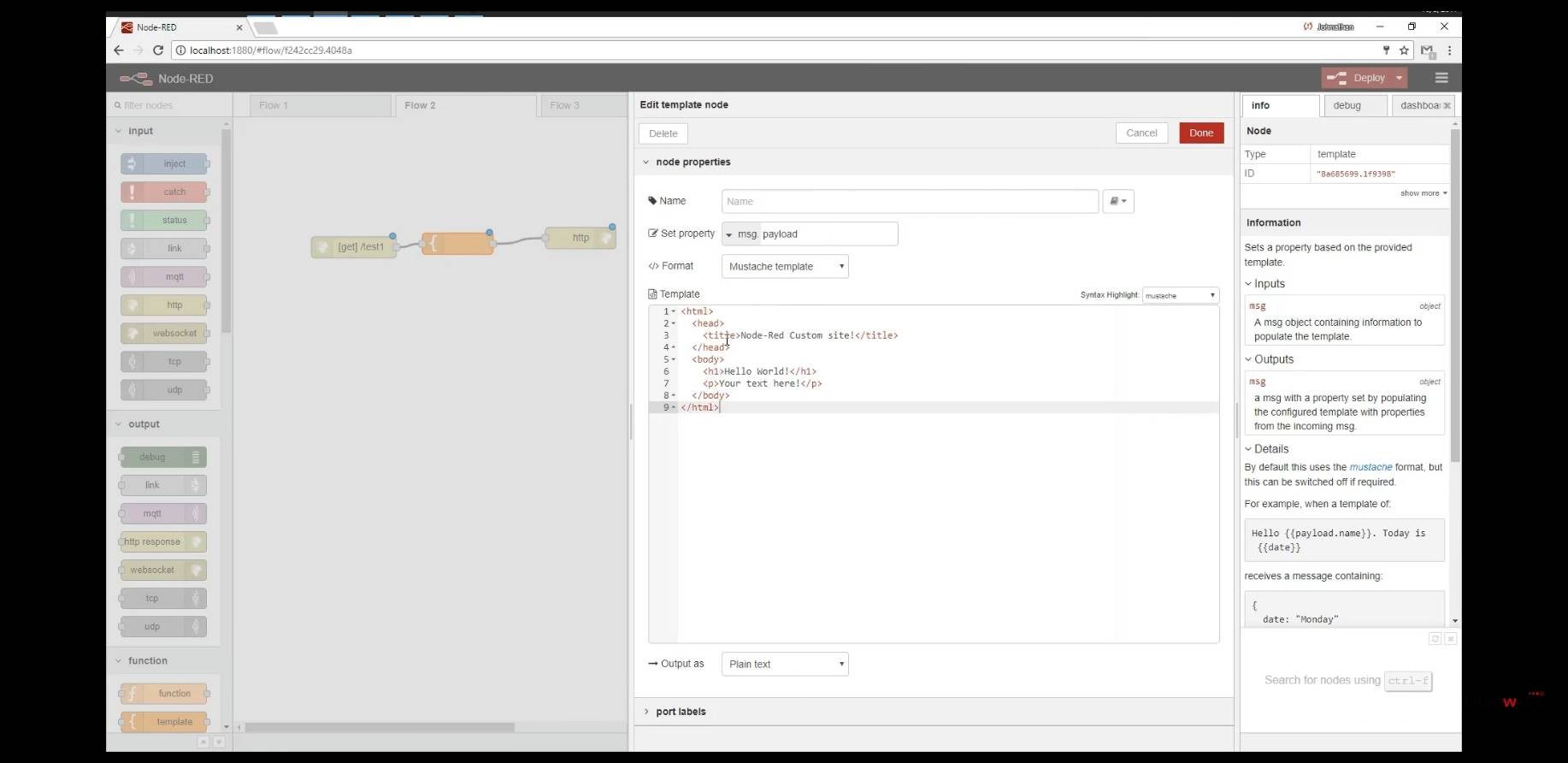Select the function node in palette
The image size is (1568, 763).
pos(164,694)
